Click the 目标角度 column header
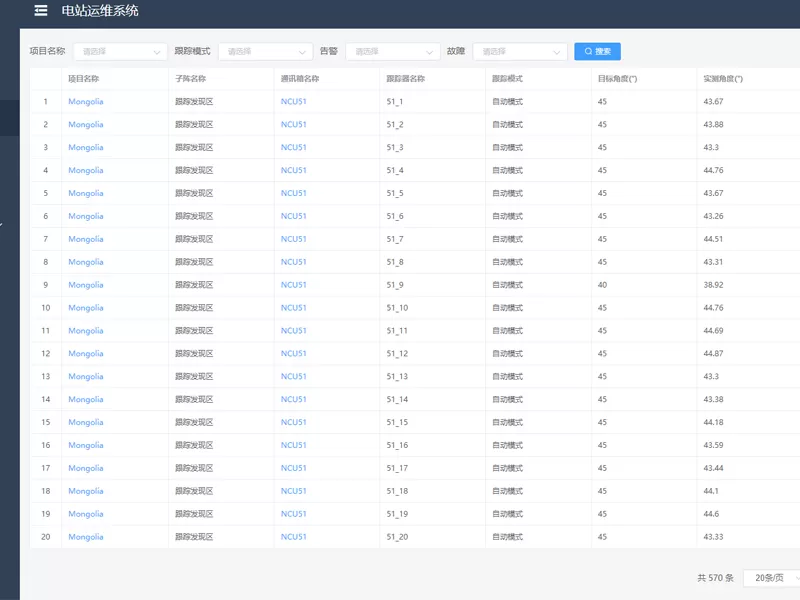This screenshot has width=800, height=600. point(617,78)
